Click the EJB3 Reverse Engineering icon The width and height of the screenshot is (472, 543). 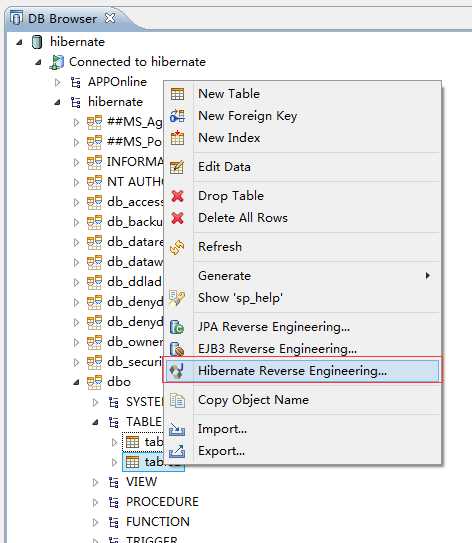177,349
